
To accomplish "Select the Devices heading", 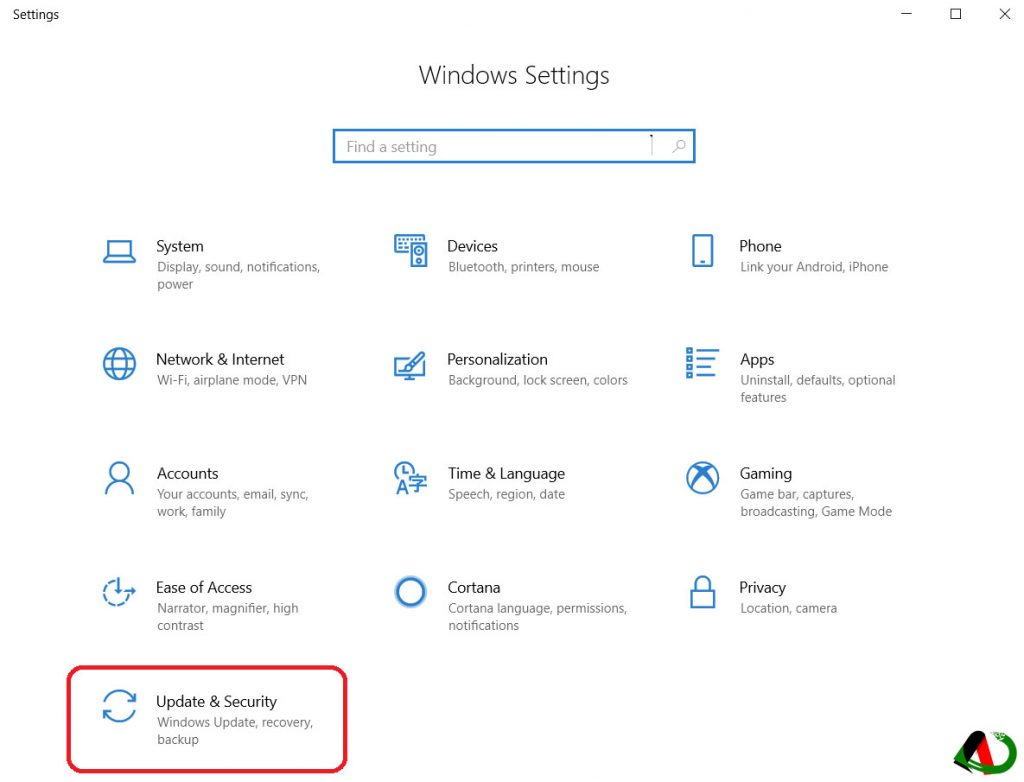I will [472, 246].
